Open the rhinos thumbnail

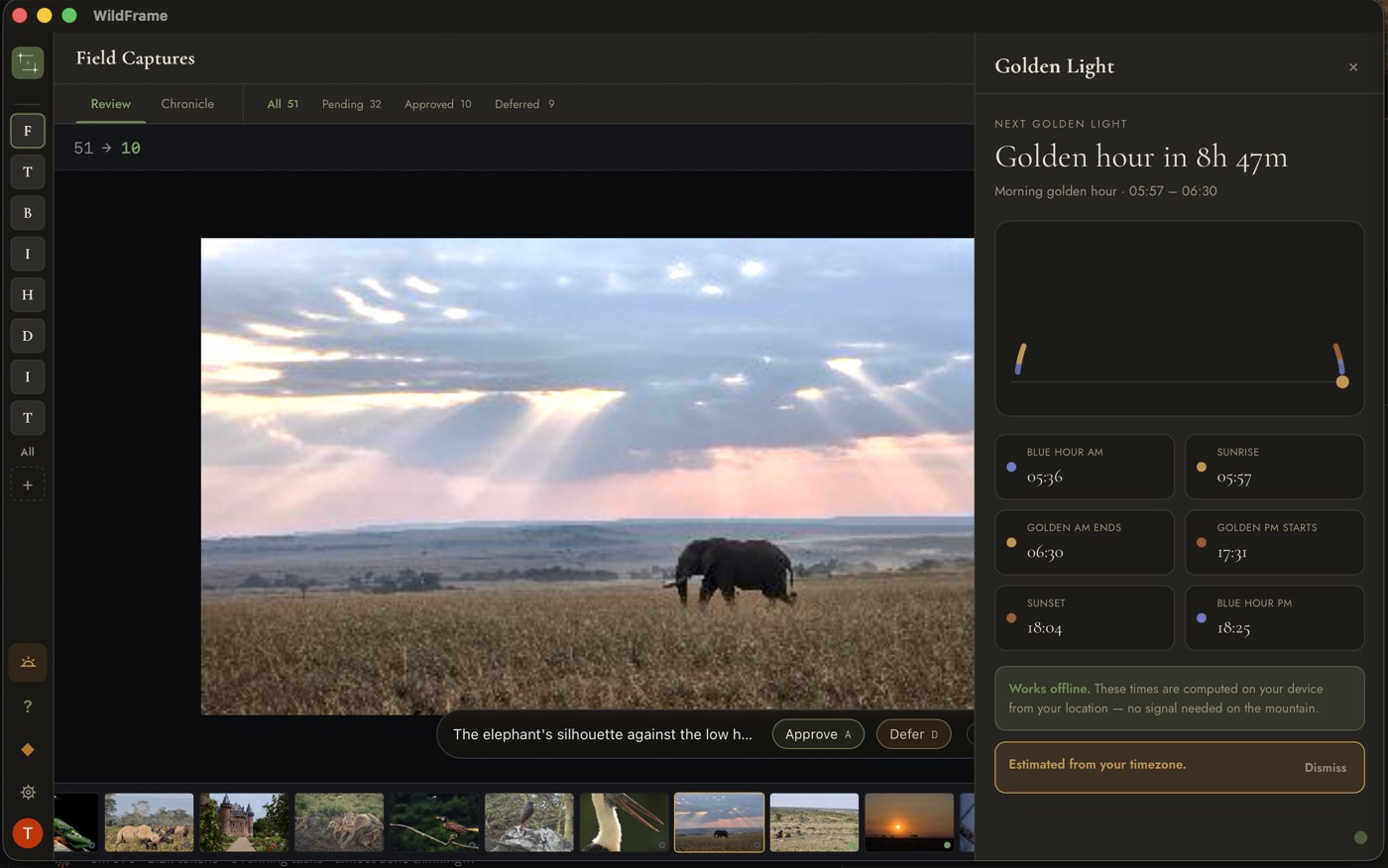click(149, 822)
